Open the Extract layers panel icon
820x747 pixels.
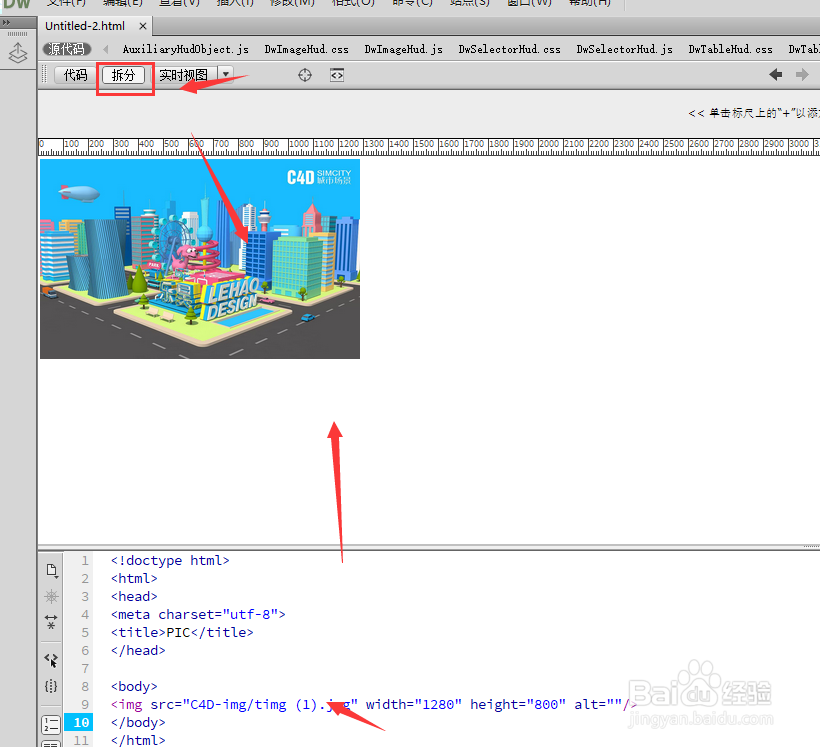[18, 53]
